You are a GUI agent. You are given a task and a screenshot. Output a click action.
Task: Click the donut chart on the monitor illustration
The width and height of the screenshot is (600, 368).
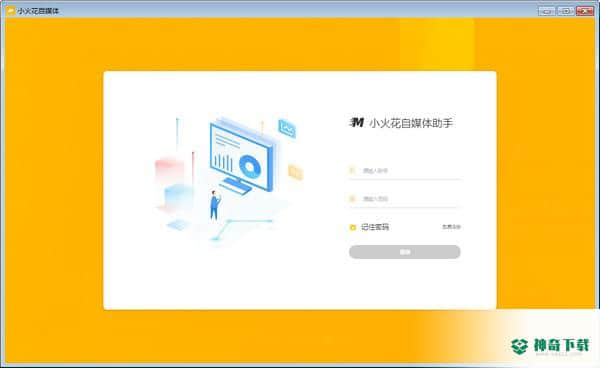(250, 167)
